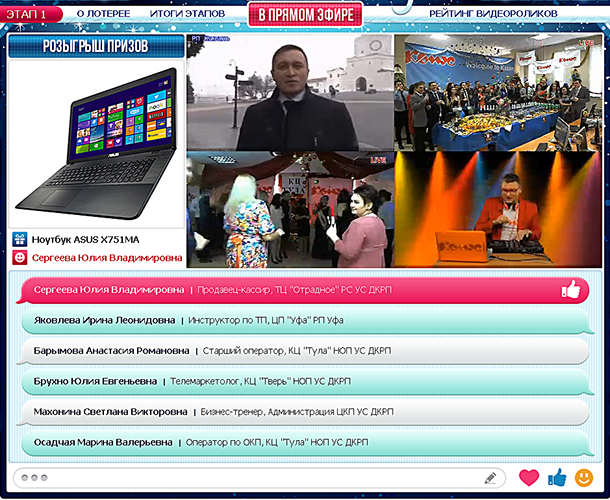The width and height of the screenshot is (610, 500).
Task: Open the О ЛОТЕРЕЕ menu item
Action: click(103, 14)
